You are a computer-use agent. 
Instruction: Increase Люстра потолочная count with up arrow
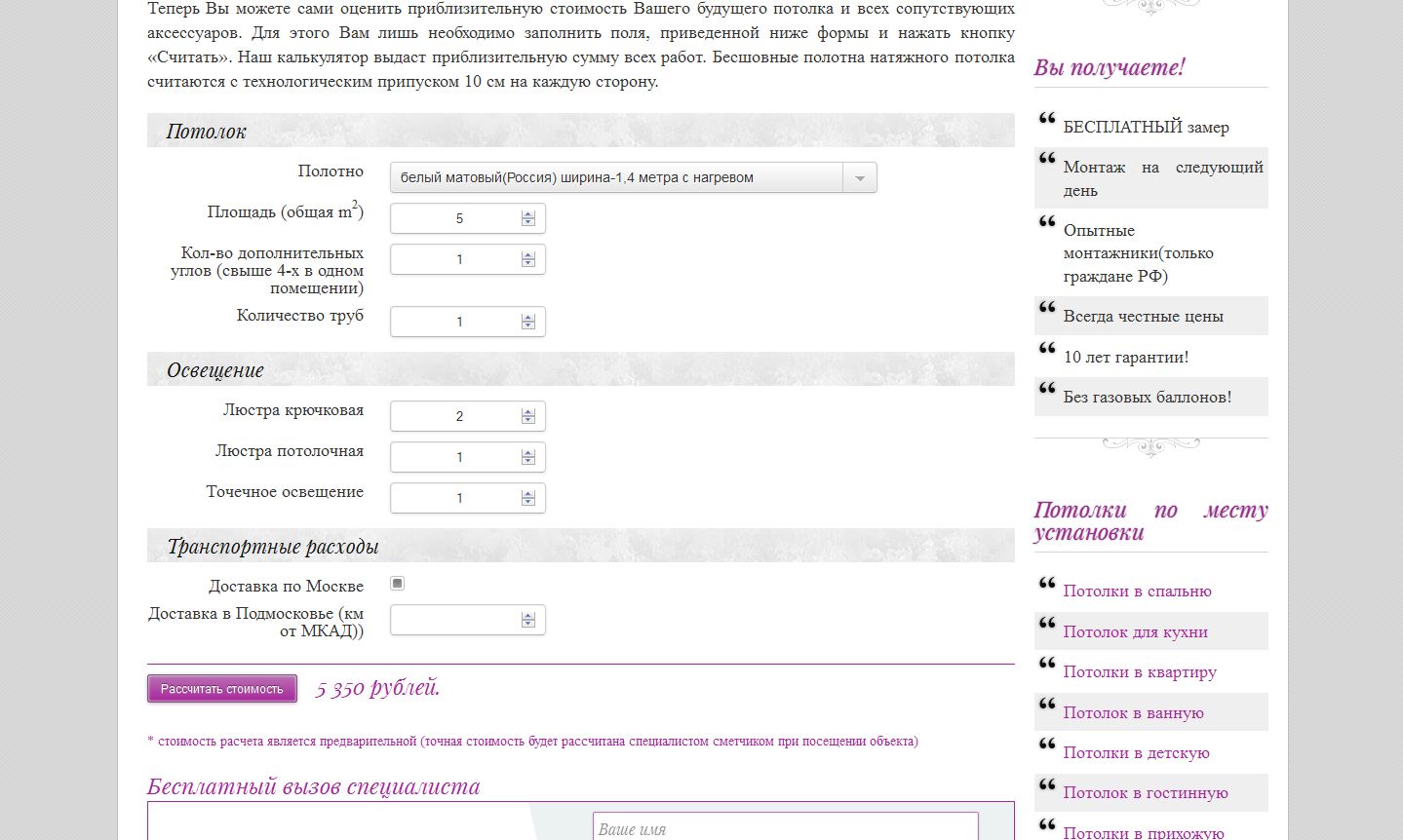528,453
